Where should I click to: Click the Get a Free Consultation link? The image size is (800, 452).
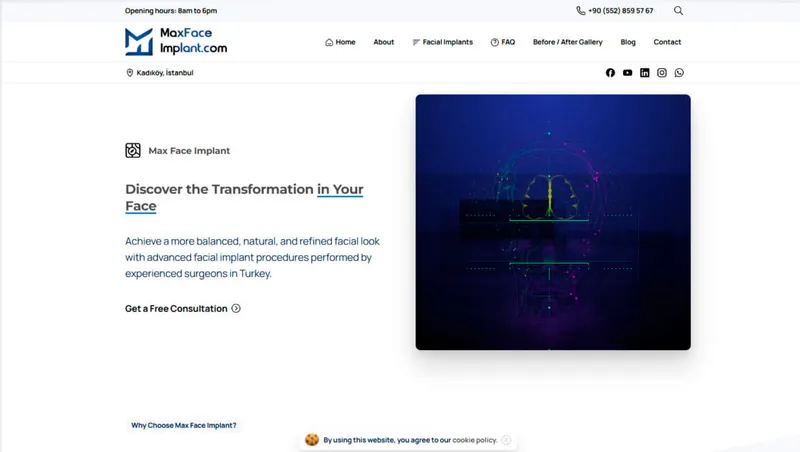[183, 309]
